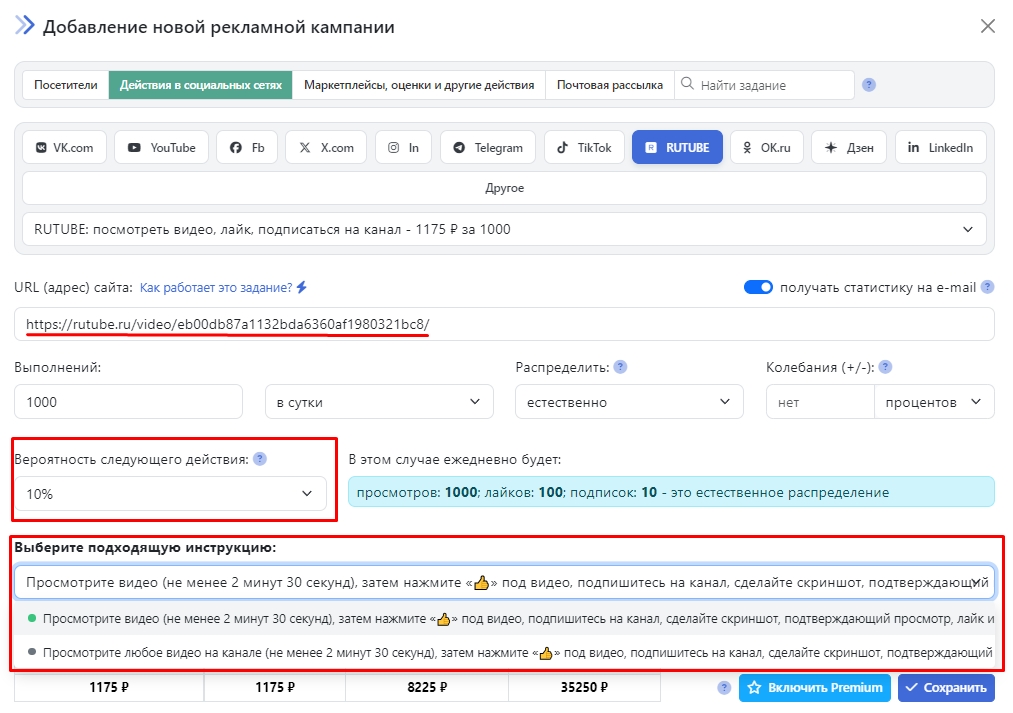
Task: Switch to the Посетители tab
Action: 66,85
